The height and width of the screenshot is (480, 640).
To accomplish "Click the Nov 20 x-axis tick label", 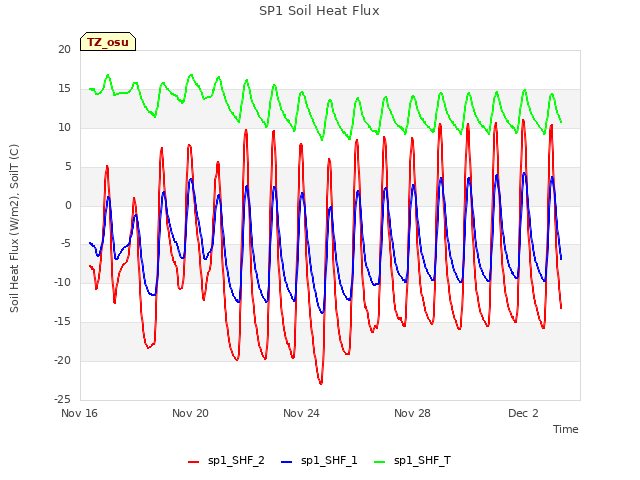I will click(x=190, y=413).
